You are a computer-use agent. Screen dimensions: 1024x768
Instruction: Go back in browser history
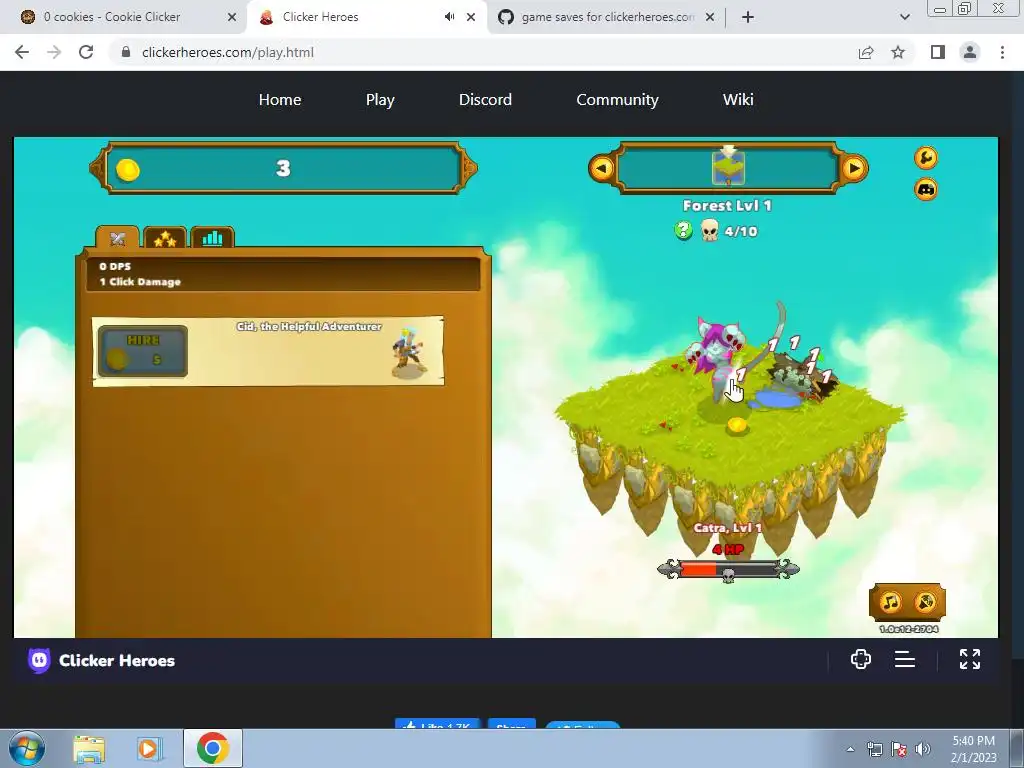point(22,52)
